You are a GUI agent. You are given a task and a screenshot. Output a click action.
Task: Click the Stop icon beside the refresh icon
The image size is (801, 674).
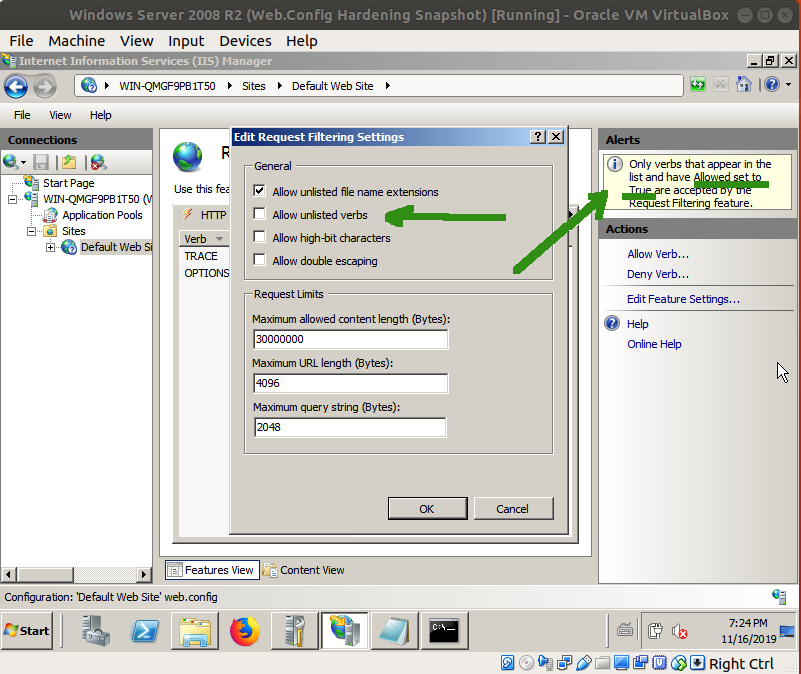tap(721, 84)
